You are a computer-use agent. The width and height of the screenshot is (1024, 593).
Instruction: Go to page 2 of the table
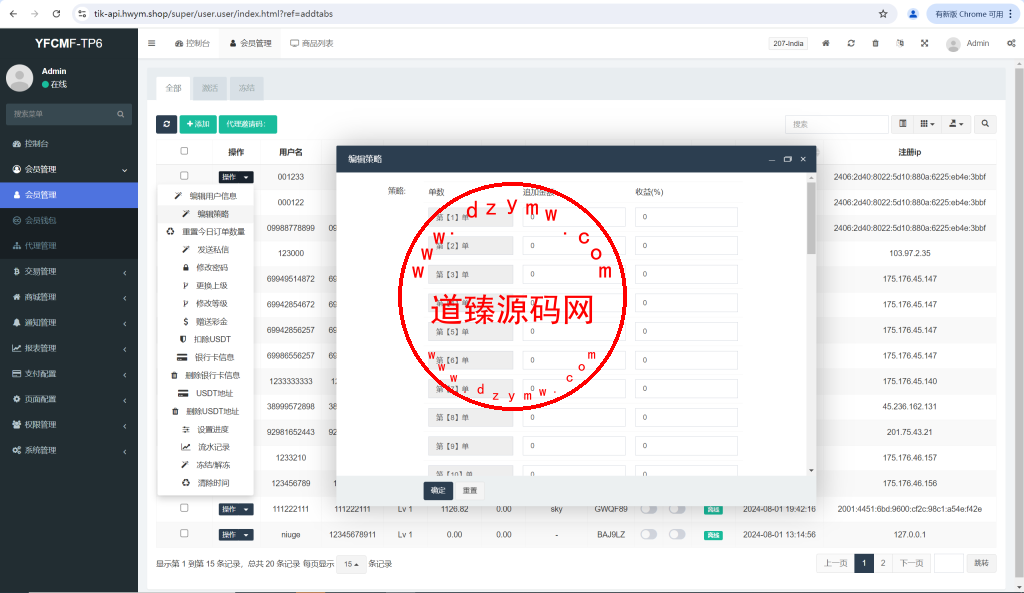883,563
